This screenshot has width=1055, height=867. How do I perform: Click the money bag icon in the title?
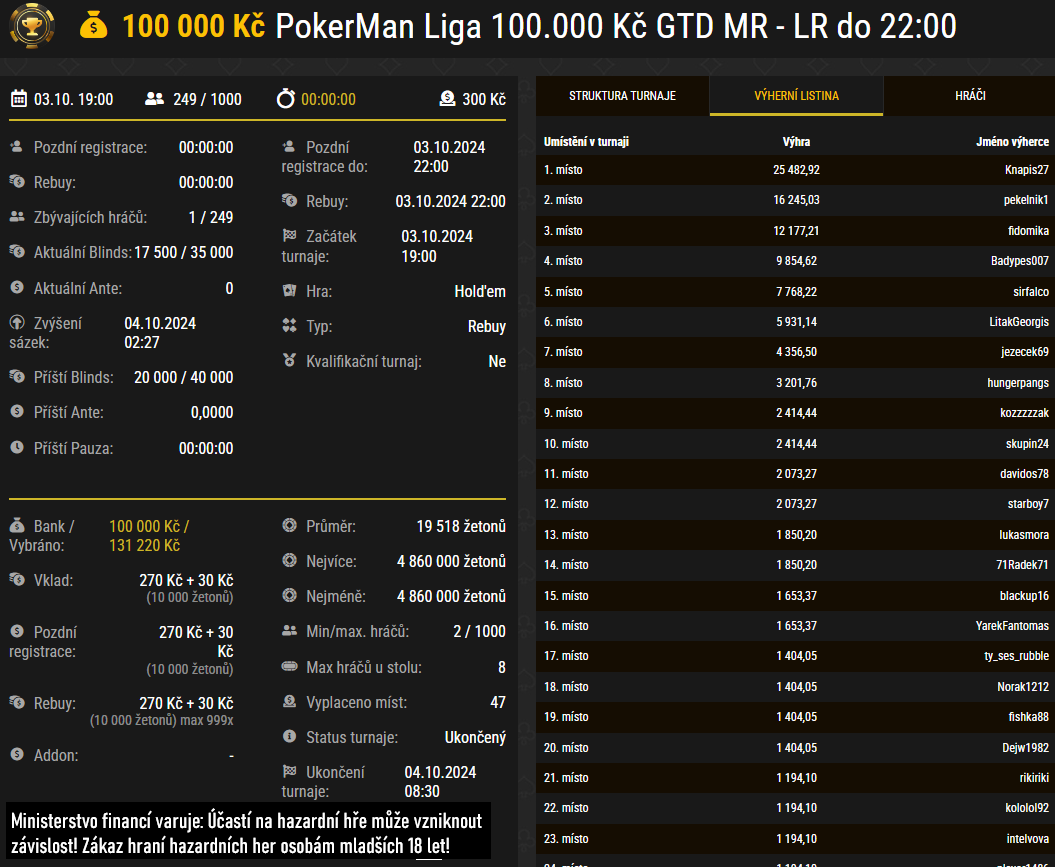click(x=94, y=26)
